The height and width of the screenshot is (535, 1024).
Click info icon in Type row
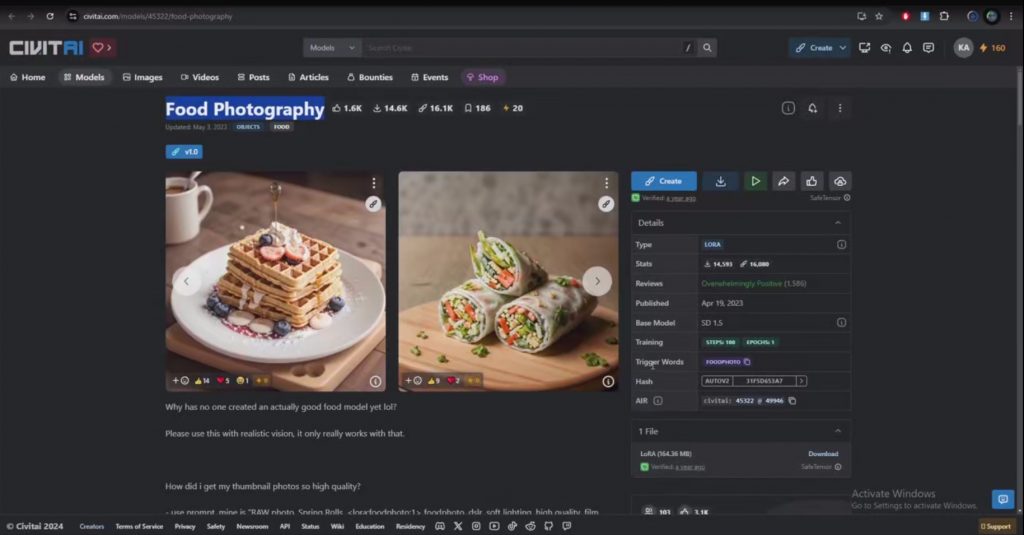tap(841, 244)
